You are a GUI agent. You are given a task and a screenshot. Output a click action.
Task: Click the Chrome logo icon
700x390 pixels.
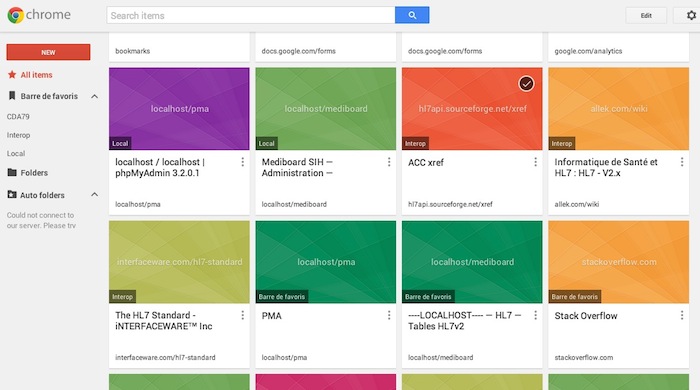pos(16,15)
